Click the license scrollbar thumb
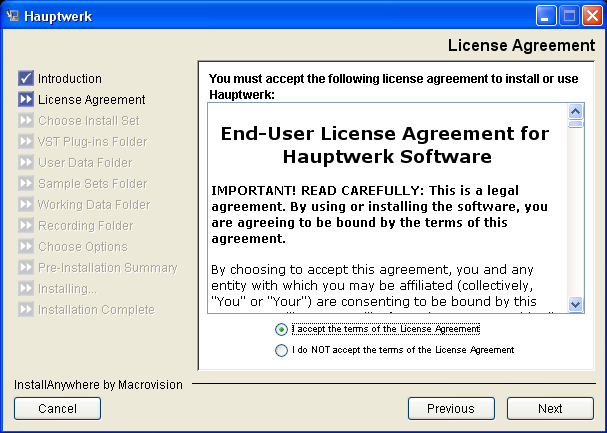 576,124
